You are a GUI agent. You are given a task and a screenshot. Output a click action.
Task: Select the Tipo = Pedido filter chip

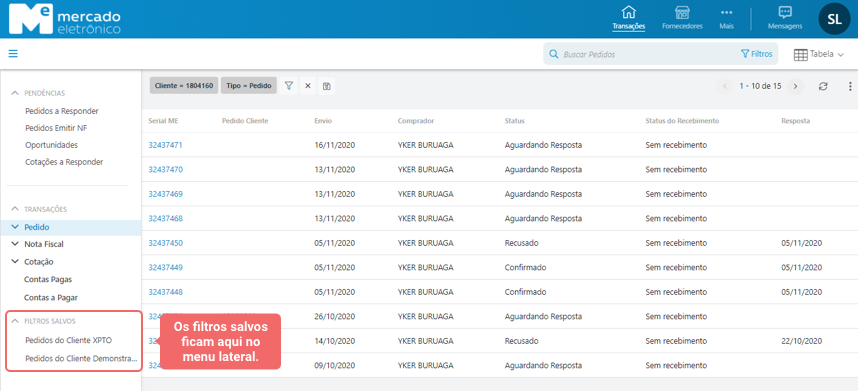coord(249,86)
